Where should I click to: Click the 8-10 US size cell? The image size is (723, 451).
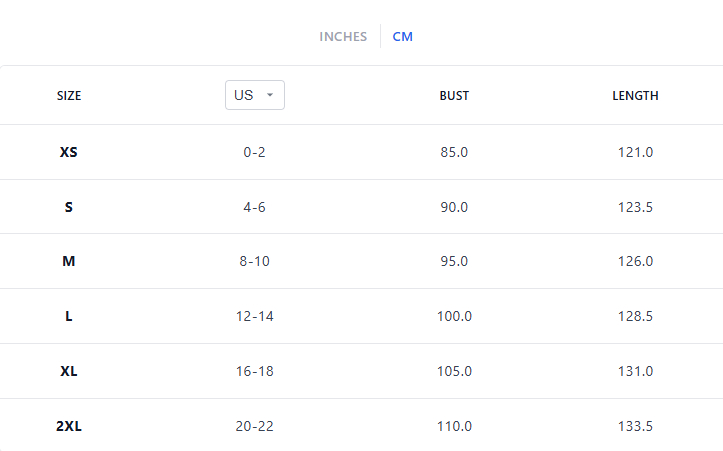point(254,261)
